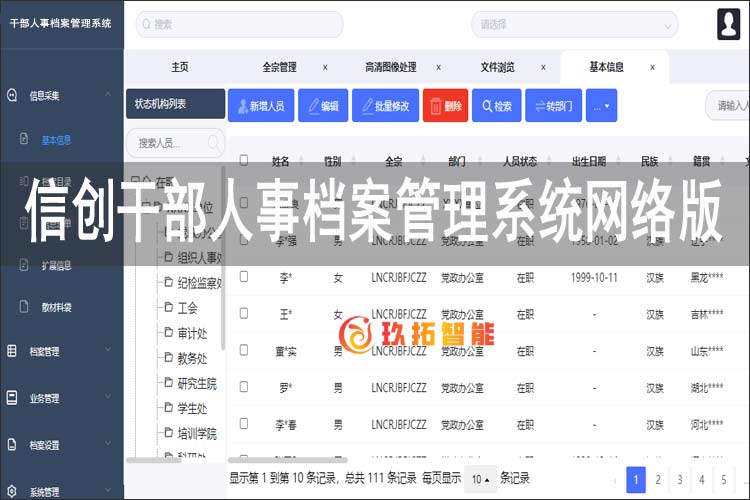
Task: Close the 文件浏览 tab with its x
Action: point(543,67)
